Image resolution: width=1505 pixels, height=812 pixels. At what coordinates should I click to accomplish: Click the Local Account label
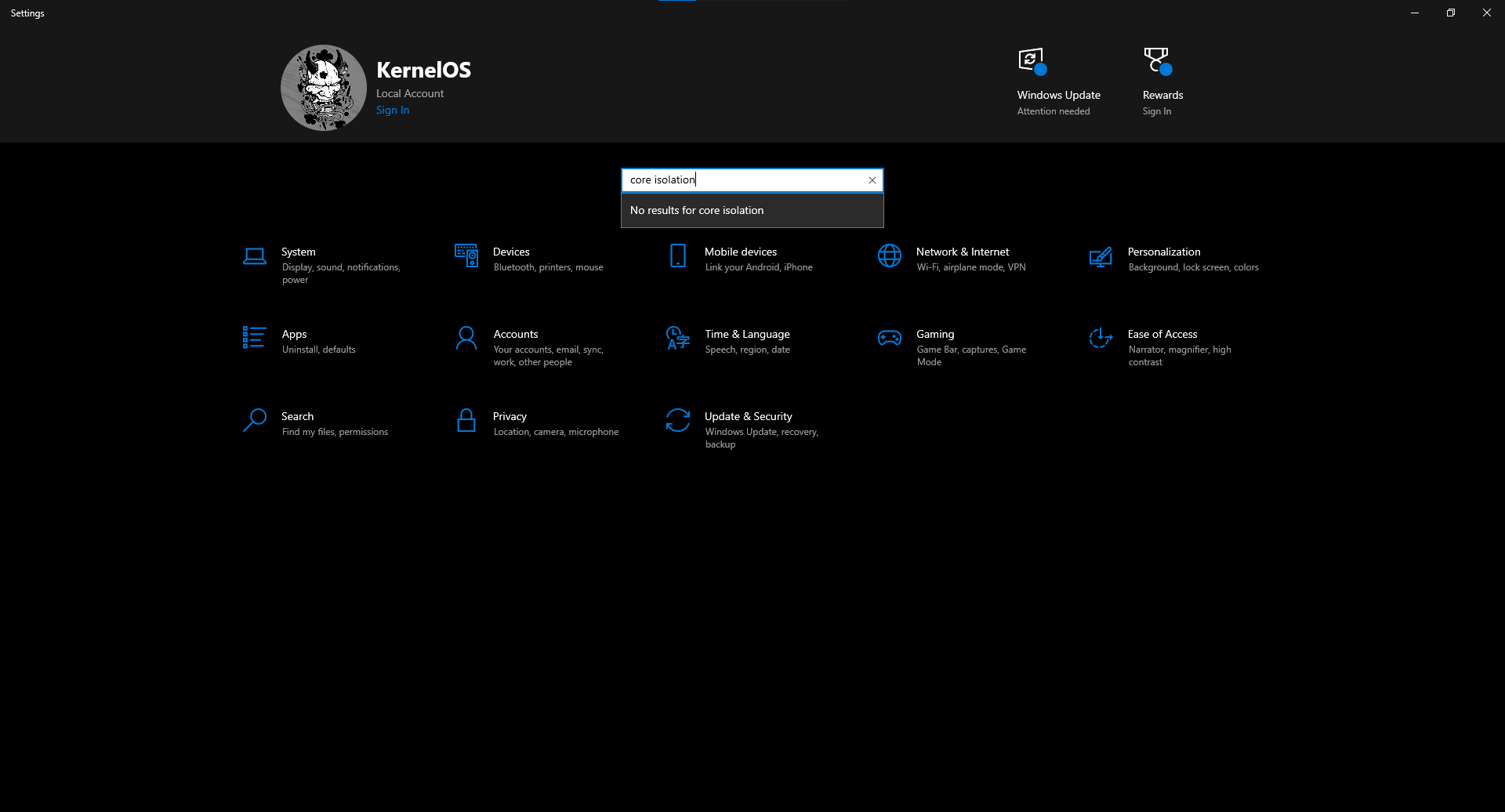(x=410, y=93)
